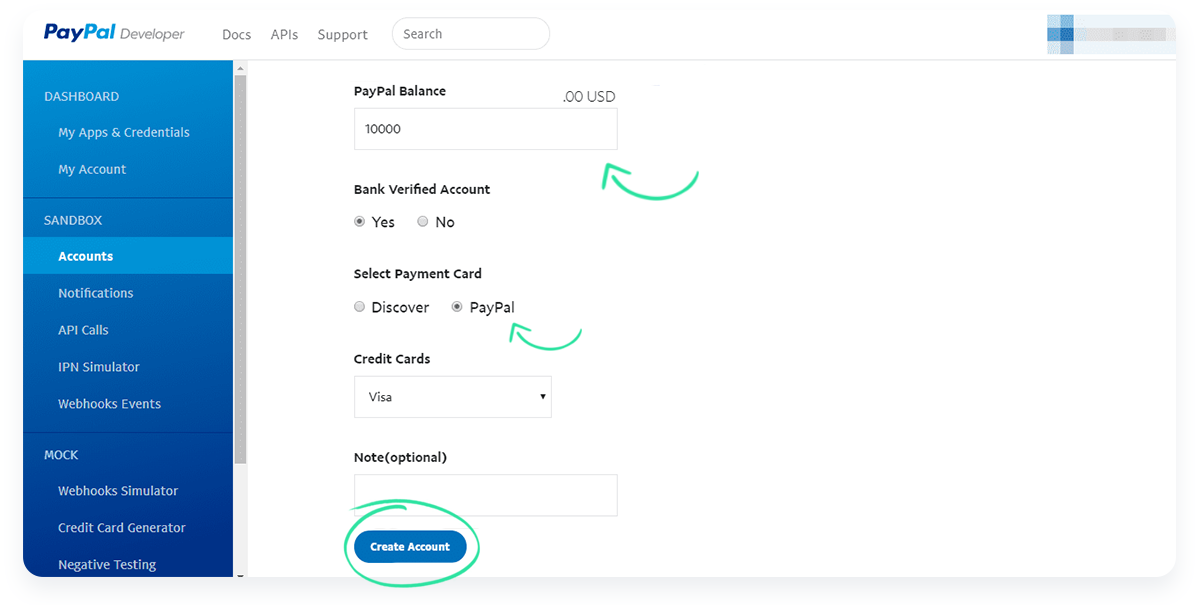The image size is (1200, 605).
Task: Click the sidebar scrollbar down arrow
Action: click(x=240, y=574)
